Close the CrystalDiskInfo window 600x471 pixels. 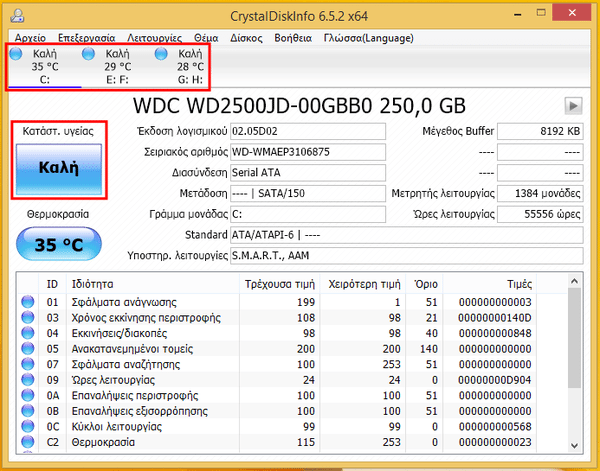pyautogui.click(x=572, y=13)
